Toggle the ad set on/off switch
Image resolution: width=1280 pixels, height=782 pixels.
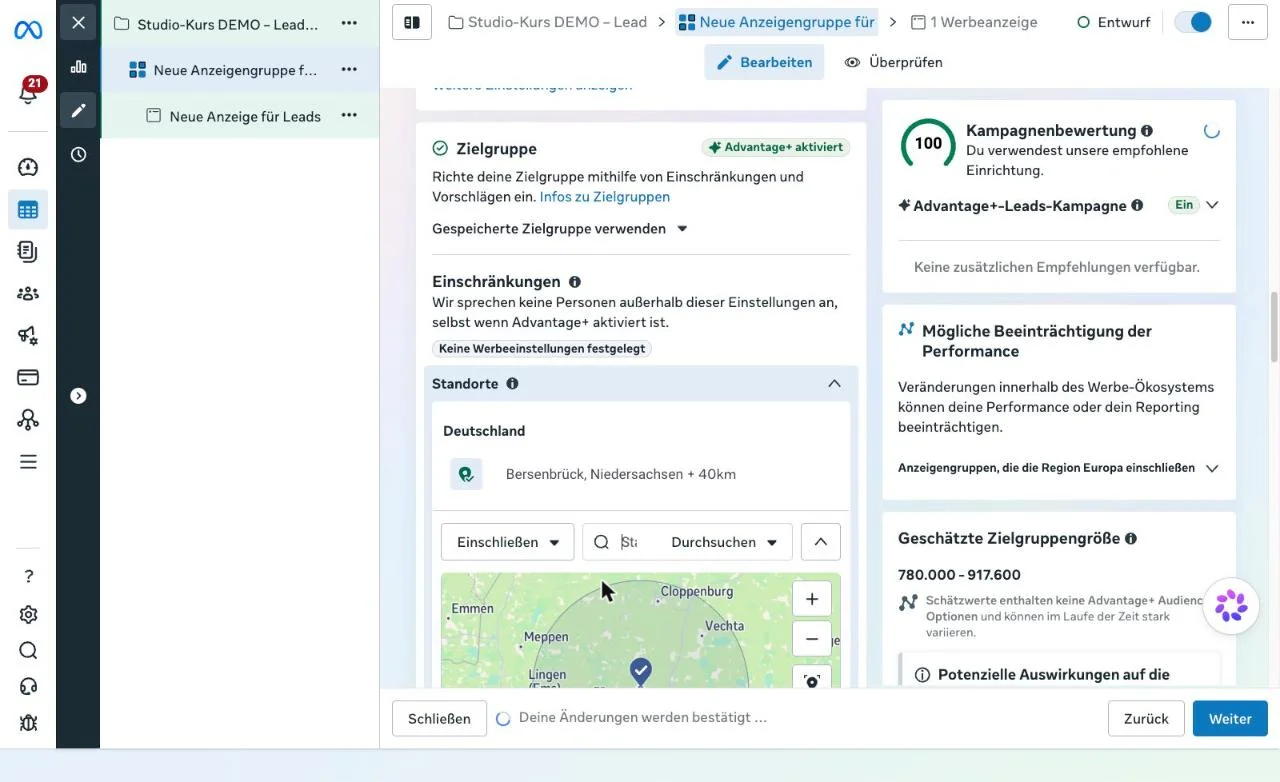click(x=1192, y=22)
